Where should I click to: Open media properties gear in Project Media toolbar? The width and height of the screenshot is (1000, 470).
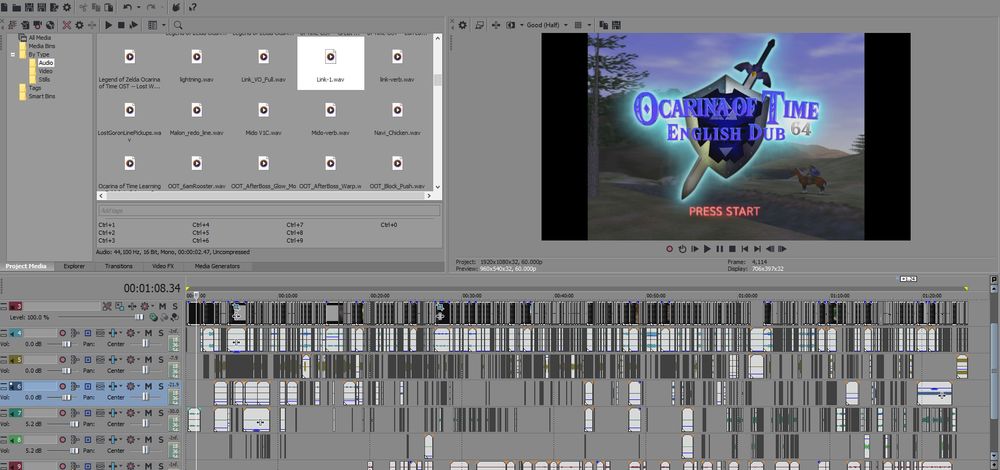[79, 25]
